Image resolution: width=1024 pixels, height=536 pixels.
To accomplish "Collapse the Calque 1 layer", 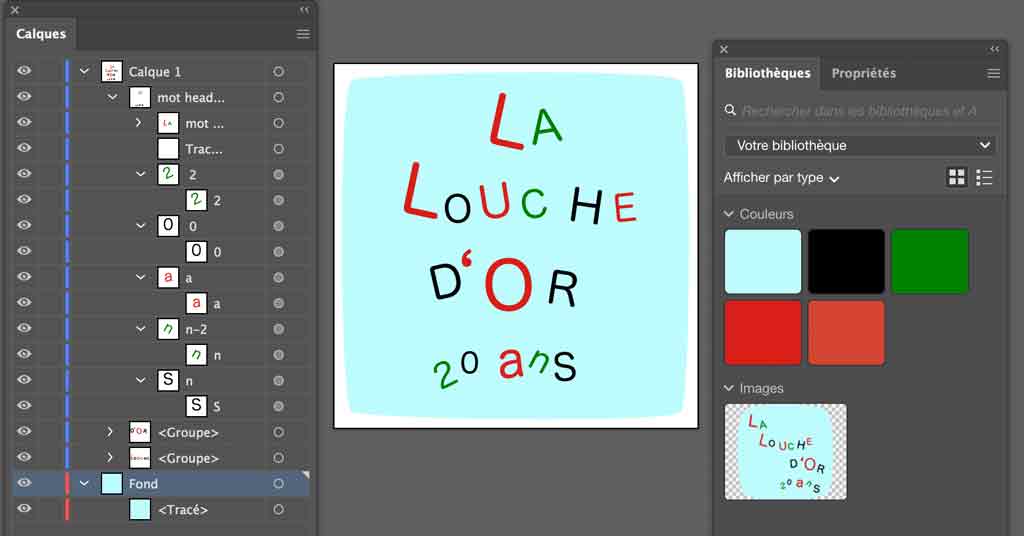I will tap(84, 71).
